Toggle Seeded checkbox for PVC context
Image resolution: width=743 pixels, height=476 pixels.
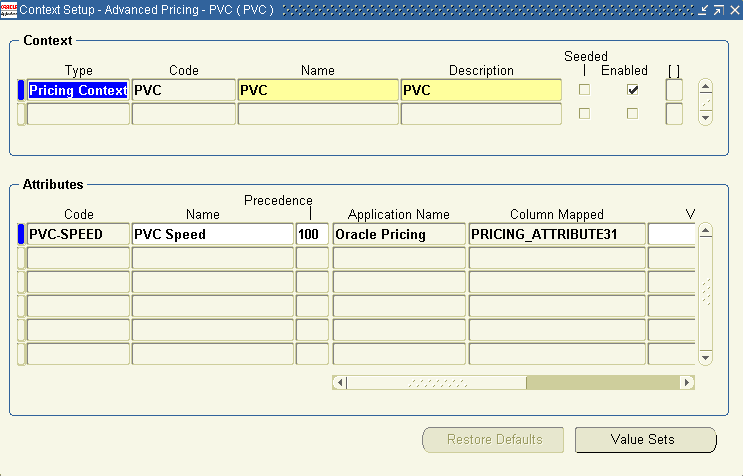point(584,90)
